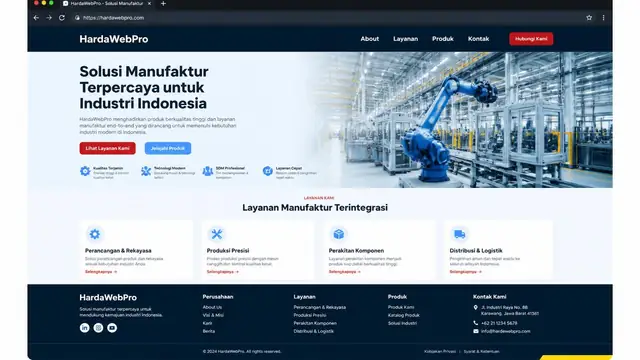Open footer Produksi Presisi link
The image size is (640, 360).
coord(310,315)
